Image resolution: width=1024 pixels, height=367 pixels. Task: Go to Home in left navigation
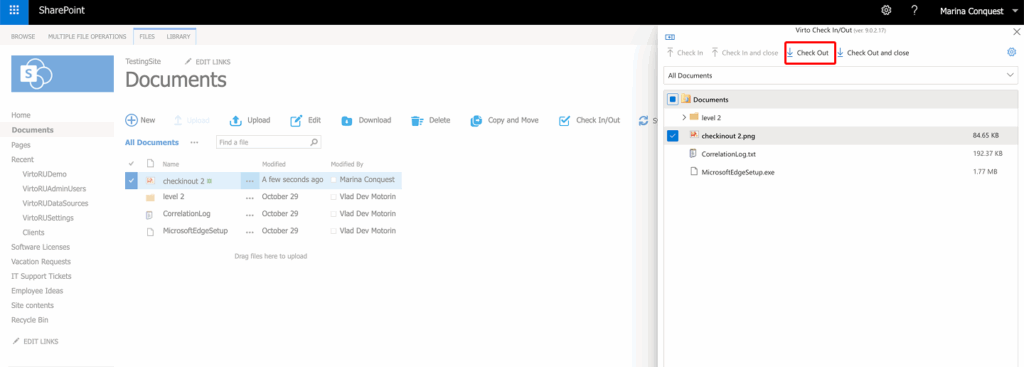21,115
